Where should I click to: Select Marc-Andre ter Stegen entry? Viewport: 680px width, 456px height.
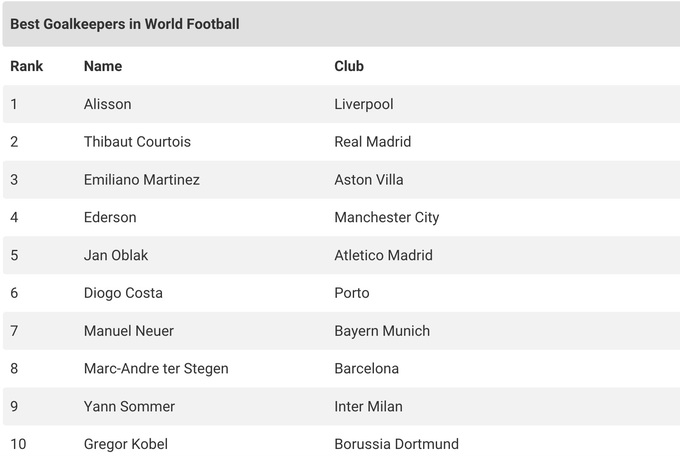[x=156, y=368]
